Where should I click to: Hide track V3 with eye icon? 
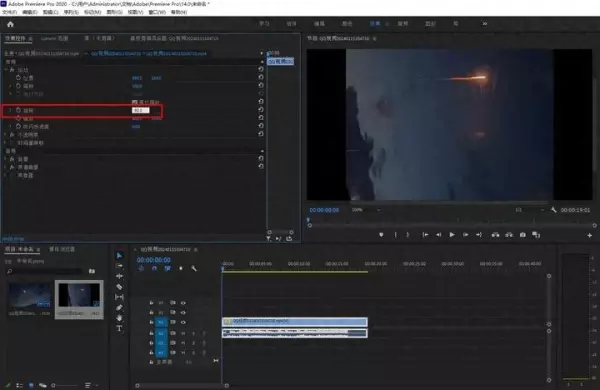coord(183,303)
